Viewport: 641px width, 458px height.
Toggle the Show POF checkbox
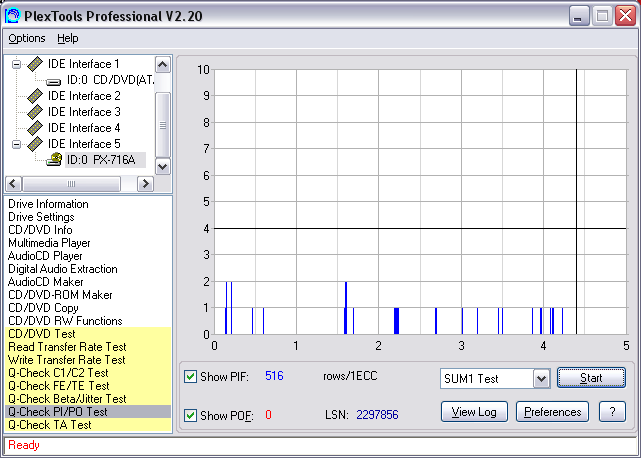click(191, 415)
